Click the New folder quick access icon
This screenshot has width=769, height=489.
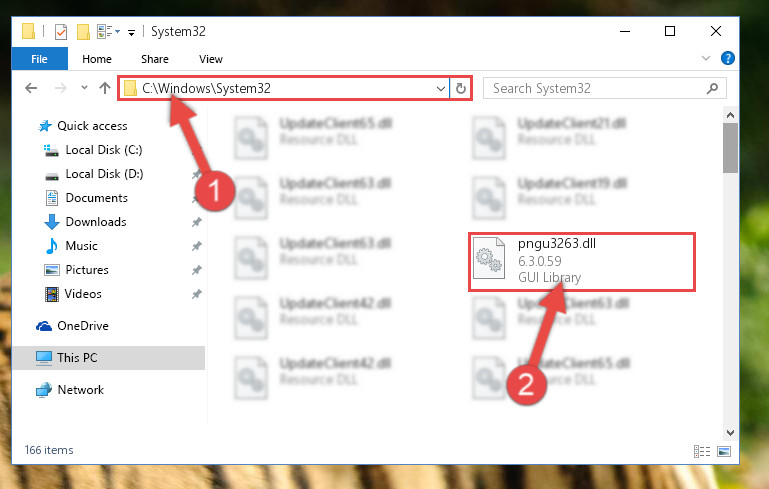coord(83,32)
